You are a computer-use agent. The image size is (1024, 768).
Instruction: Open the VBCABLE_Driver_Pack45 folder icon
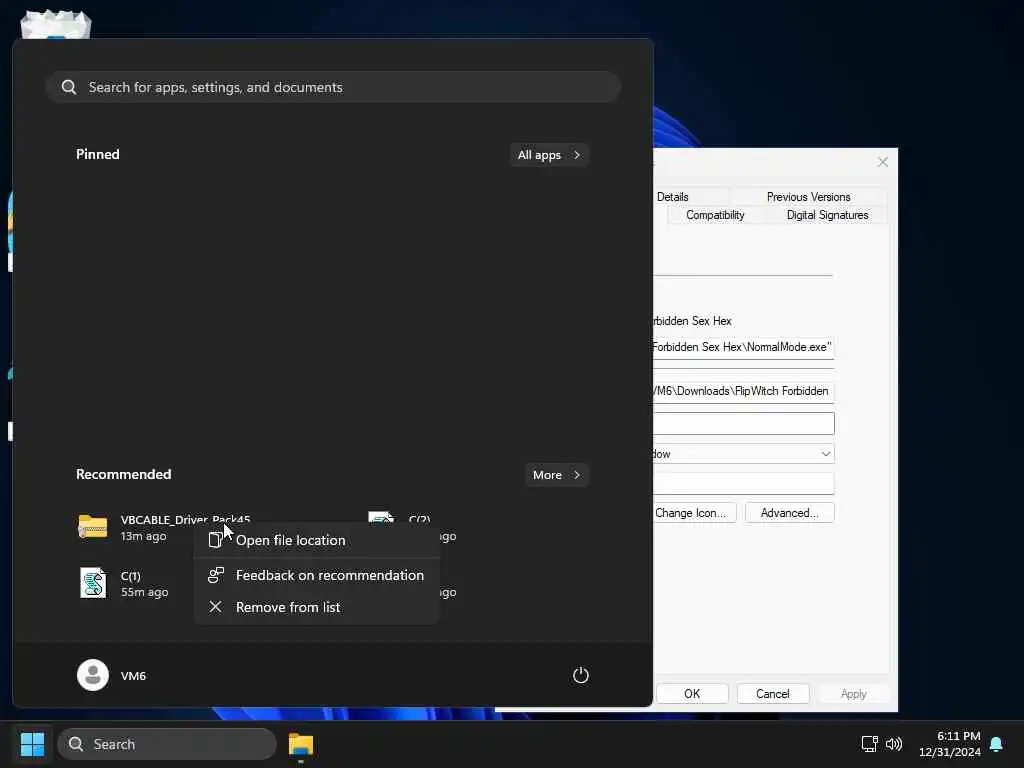93,526
